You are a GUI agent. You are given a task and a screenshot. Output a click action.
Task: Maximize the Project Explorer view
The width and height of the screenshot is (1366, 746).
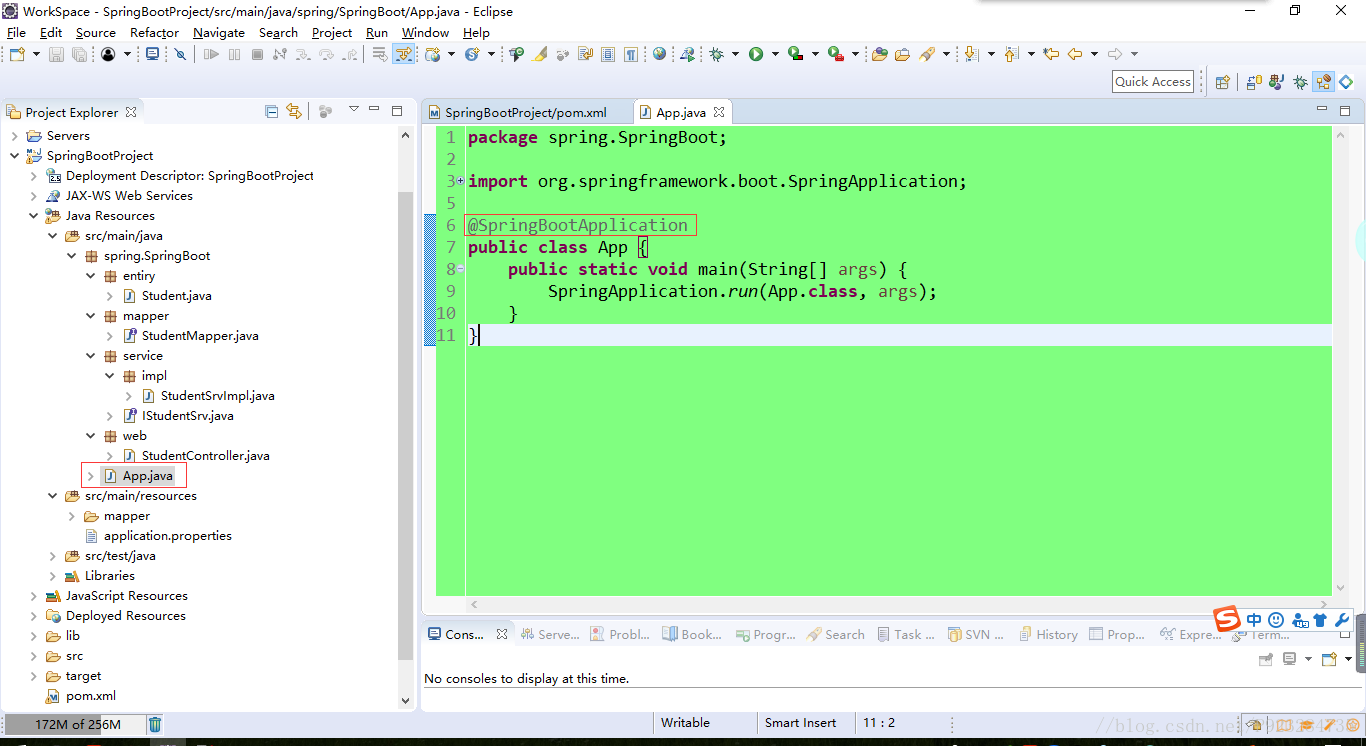click(397, 110)
